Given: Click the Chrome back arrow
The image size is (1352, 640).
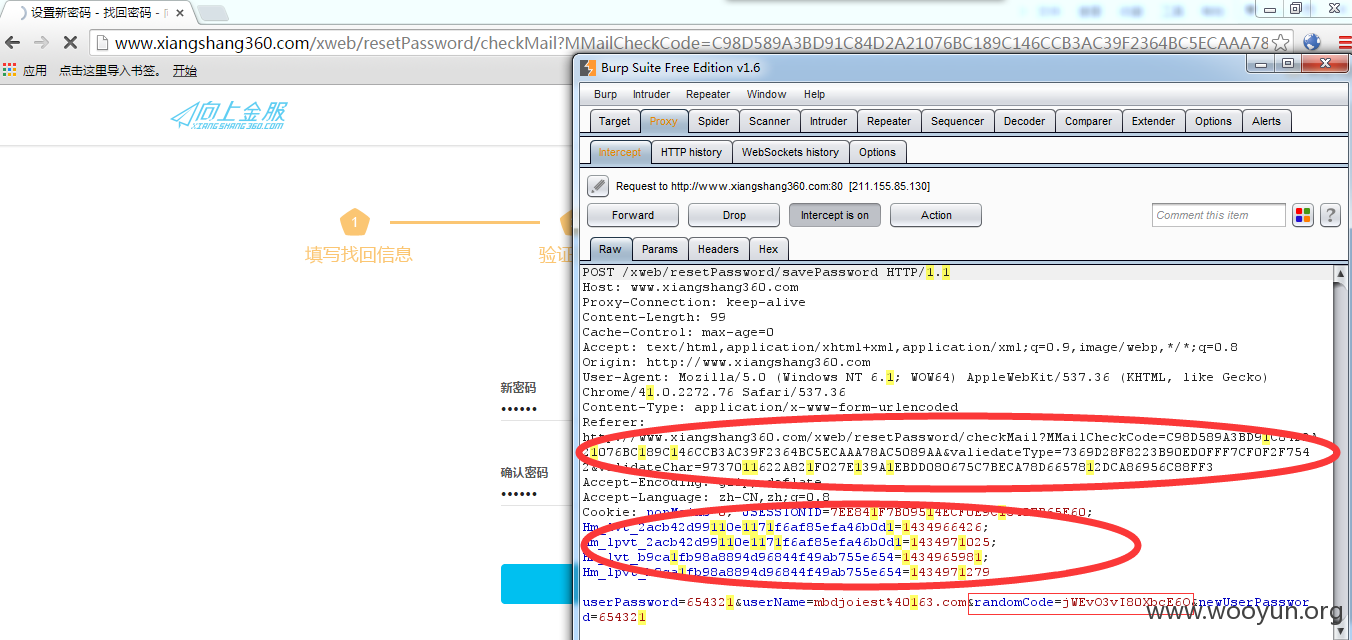Looking at the screenshot, I should click(x=13, y=43).
